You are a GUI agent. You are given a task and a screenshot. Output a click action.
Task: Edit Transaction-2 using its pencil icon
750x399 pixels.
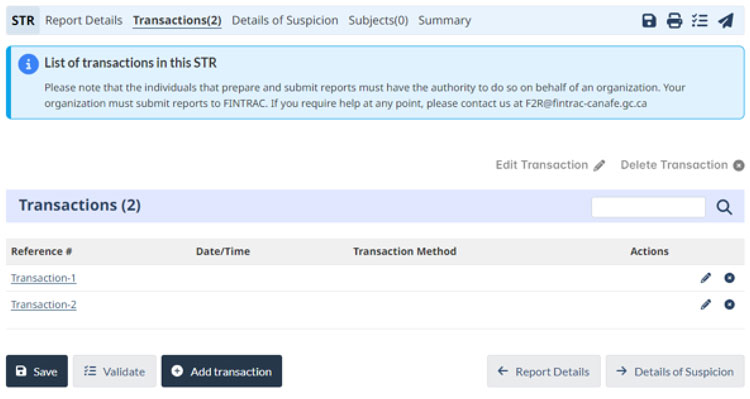click(x=706, y=305)
